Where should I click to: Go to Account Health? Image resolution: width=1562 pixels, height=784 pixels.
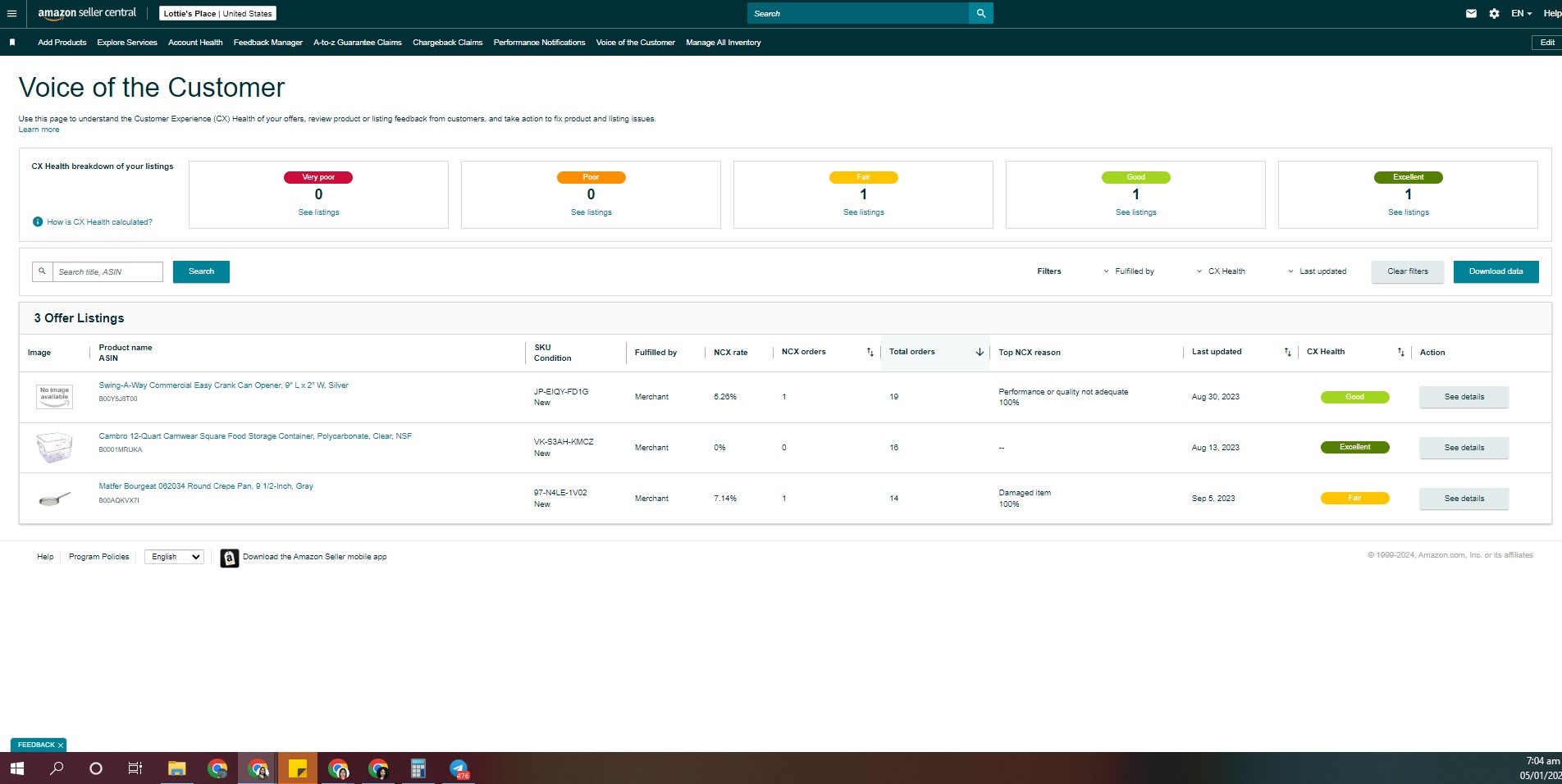point(195,43)
